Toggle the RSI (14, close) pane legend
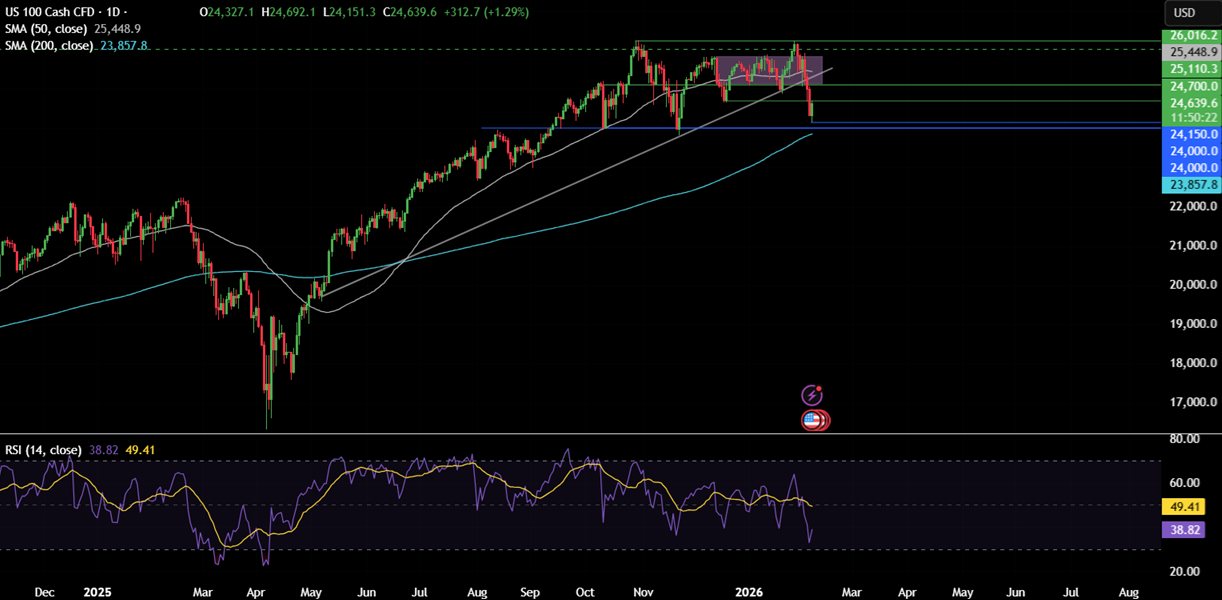The height and width of the screenshot is (600, 1222). point(42,450)
